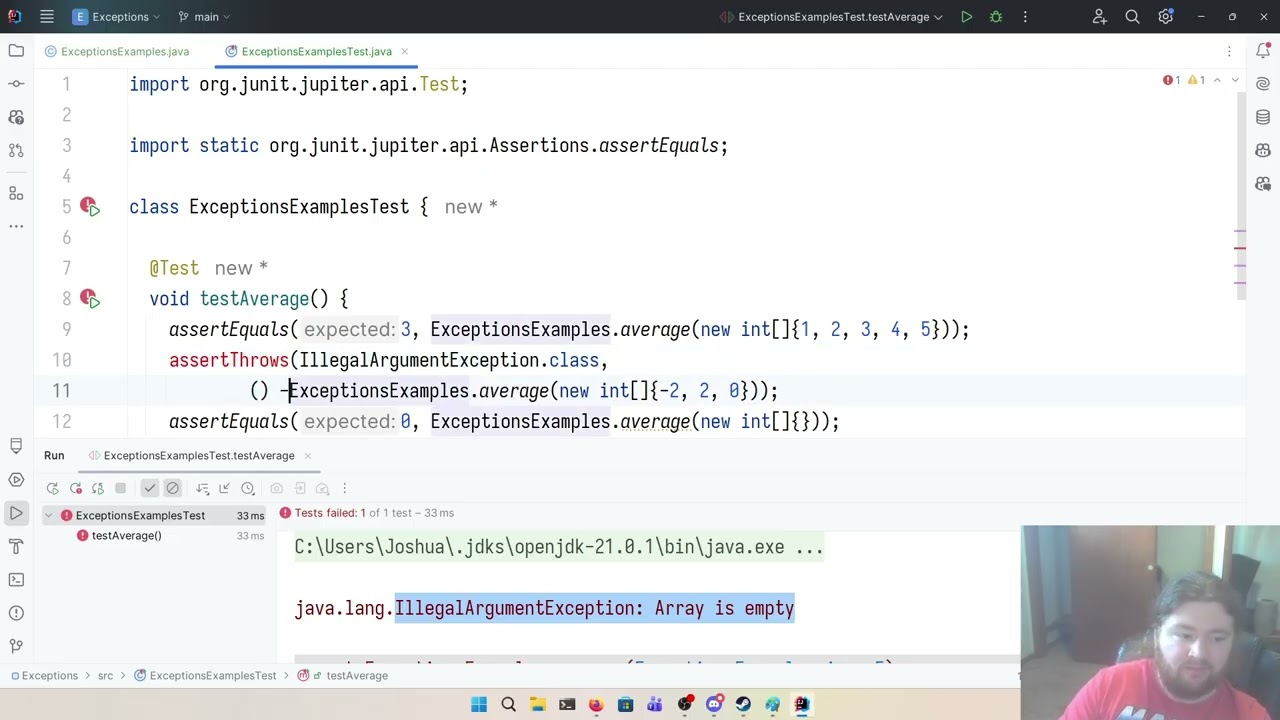Click src breadcrumb in navigation bar

105,675
